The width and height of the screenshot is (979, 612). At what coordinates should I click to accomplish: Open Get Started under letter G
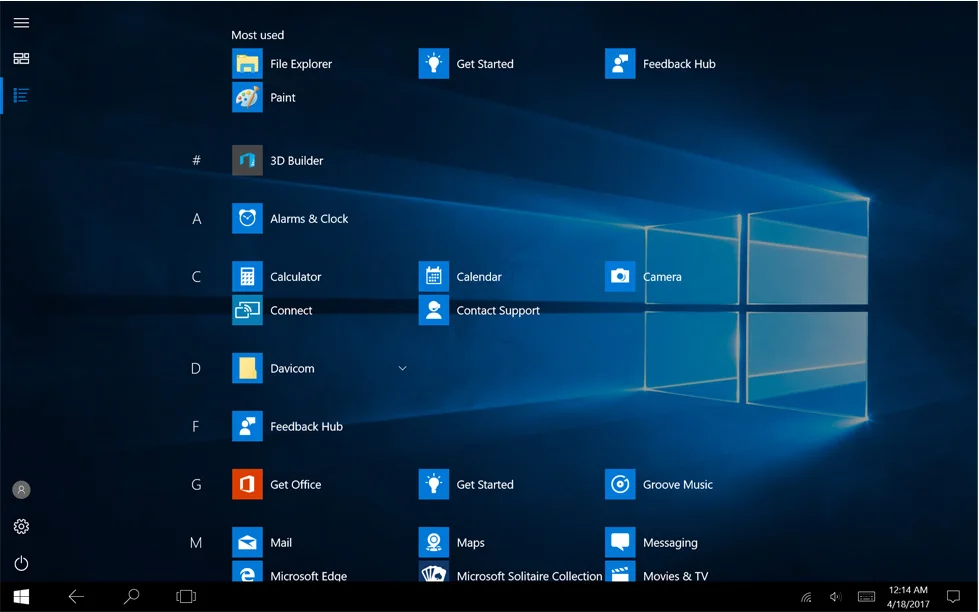[466, 485]
